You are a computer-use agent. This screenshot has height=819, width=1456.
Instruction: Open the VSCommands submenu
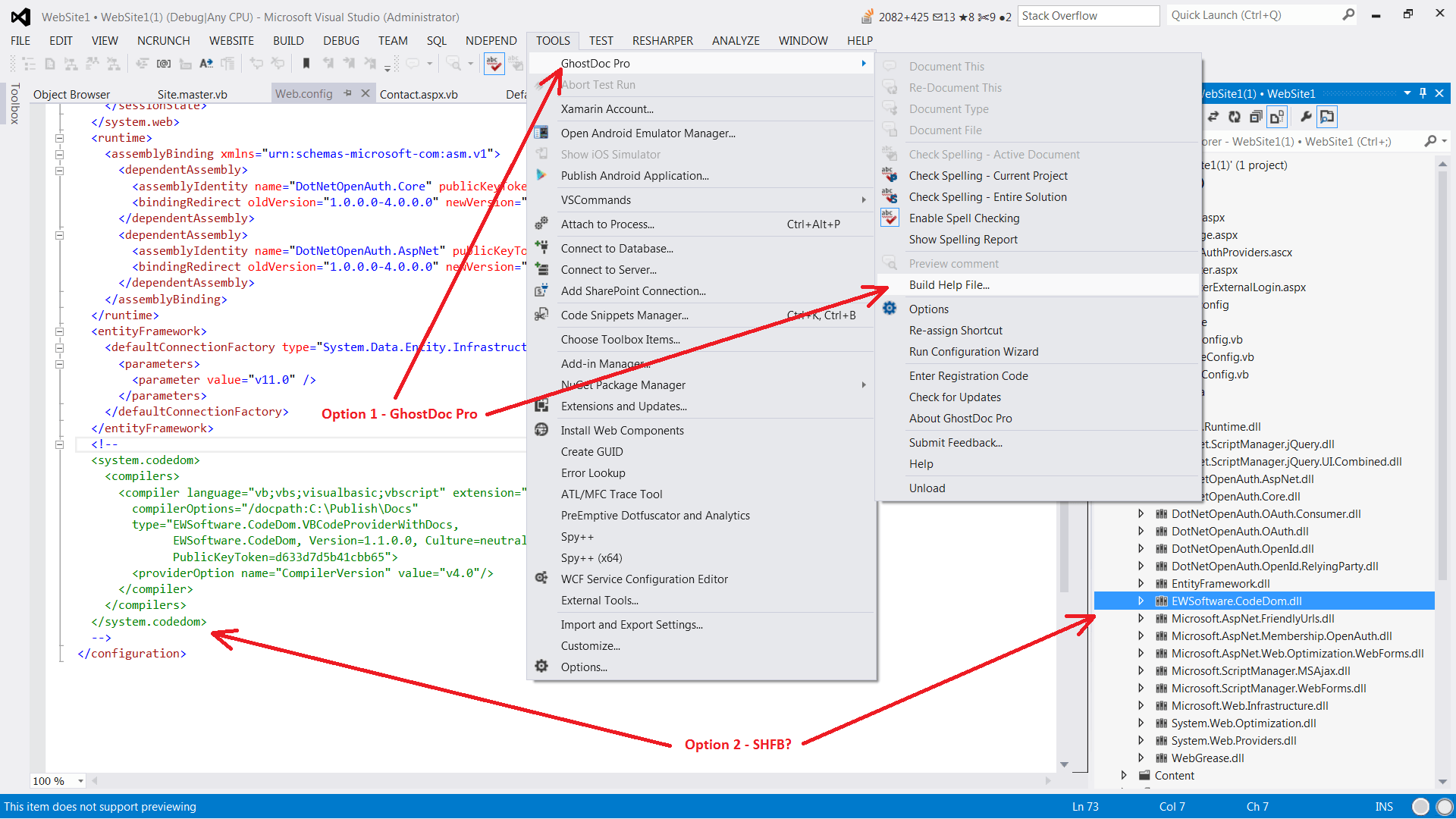pos(702,199)
